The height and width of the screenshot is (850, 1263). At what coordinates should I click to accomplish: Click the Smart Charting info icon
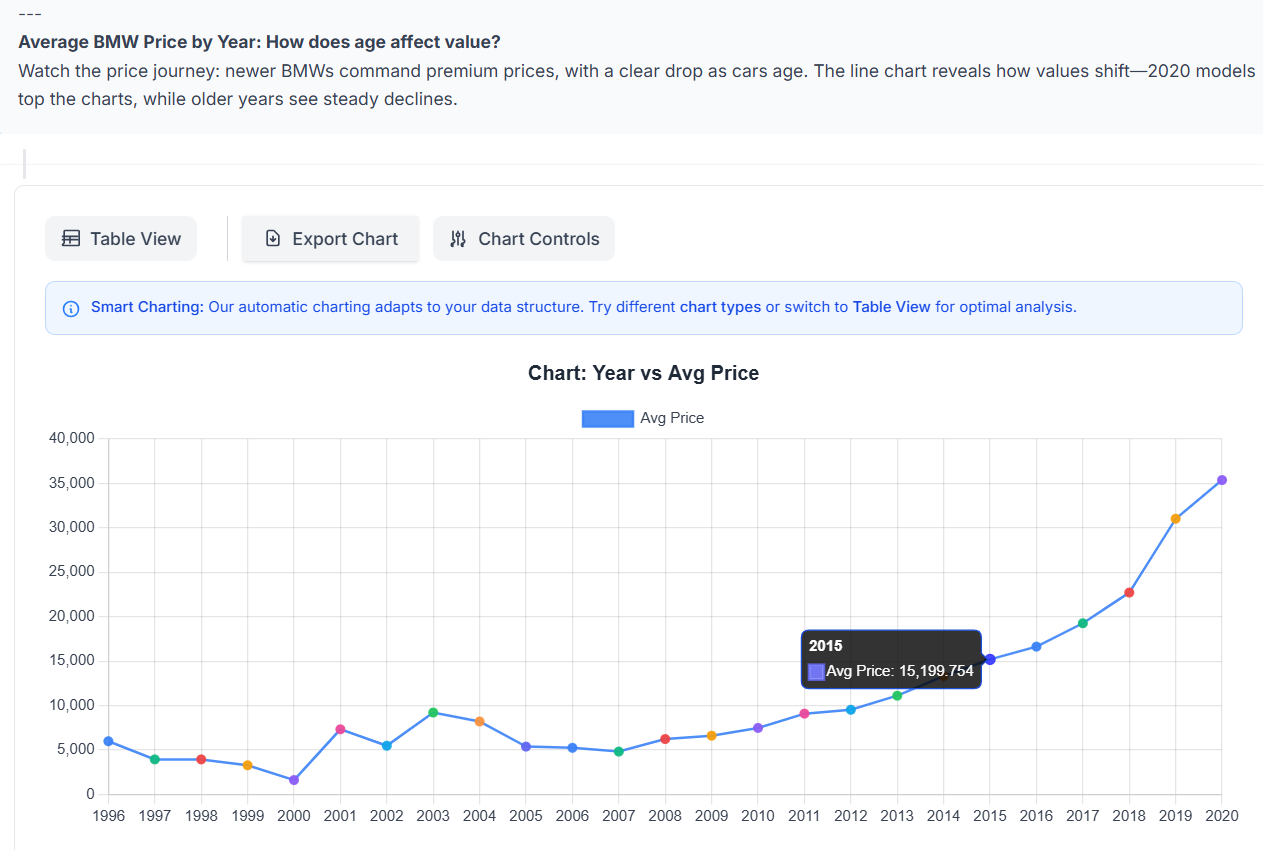[71, 308]
